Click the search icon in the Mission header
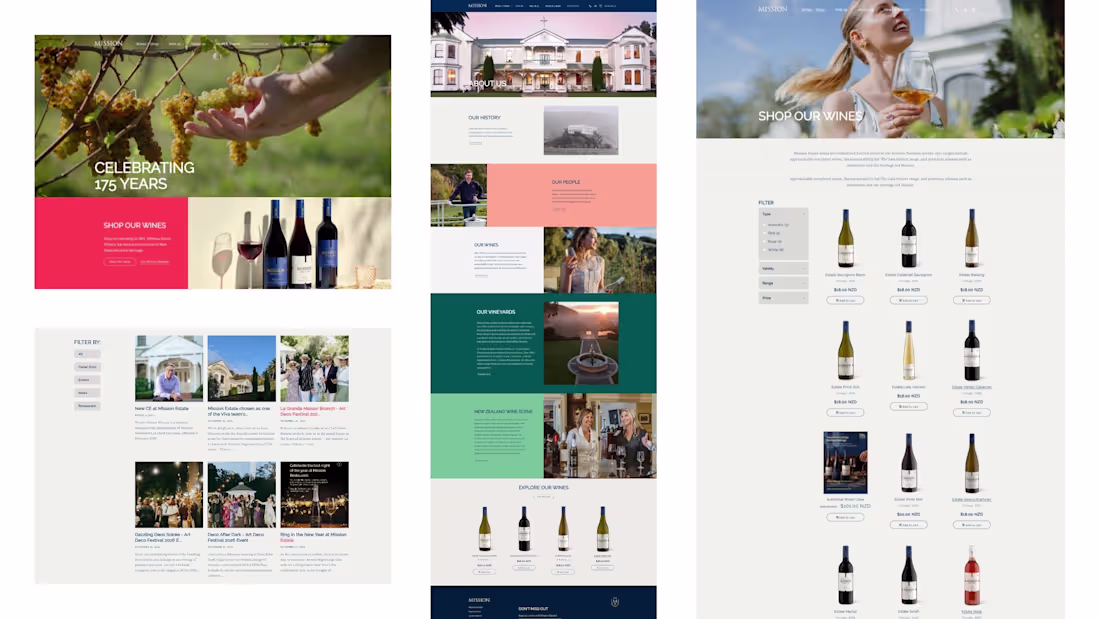Screen dimensions: 1100x619 [955, 10]
